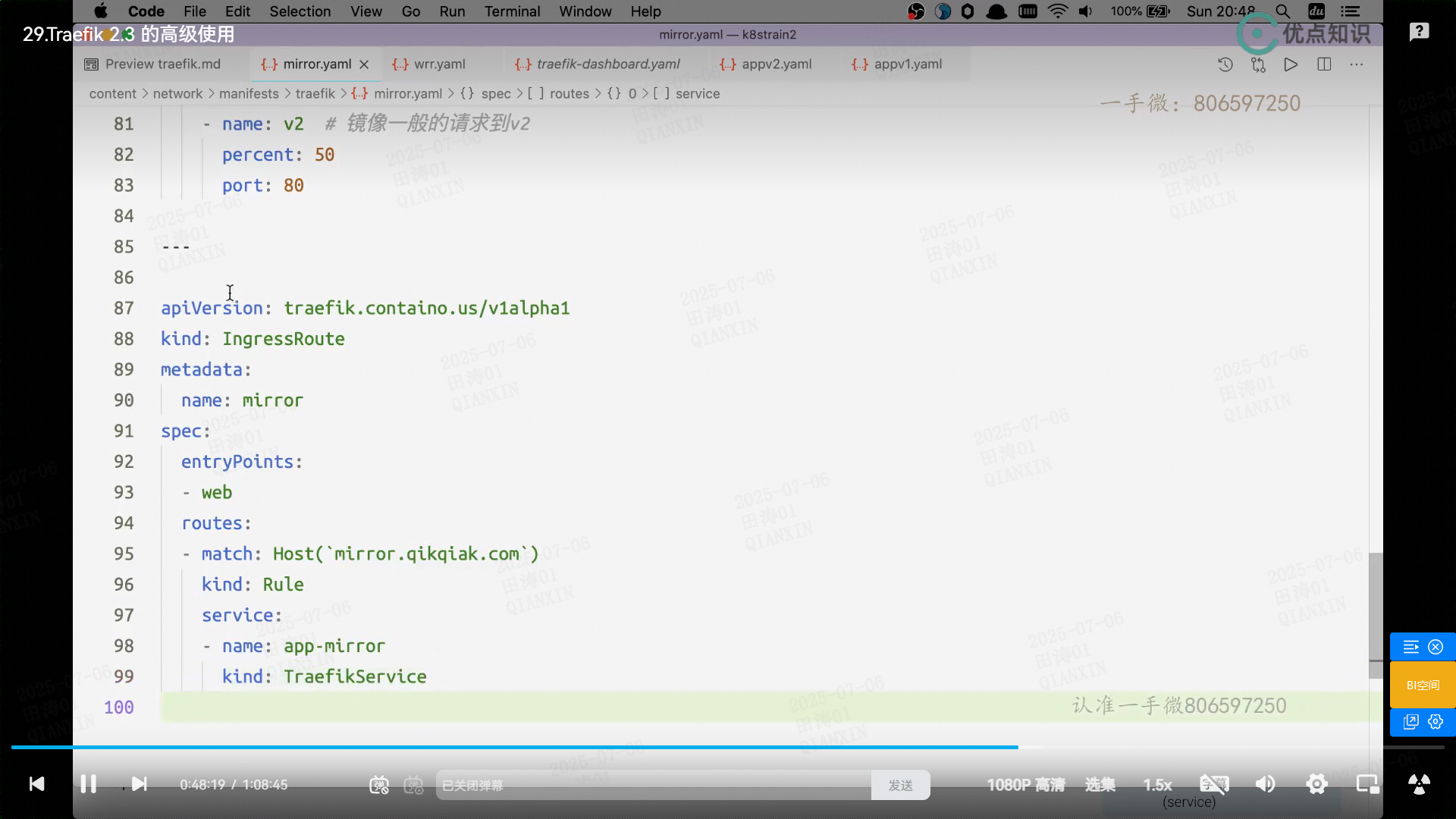This screenshot has width=1456, height=819.
Task: Toggle subtitles in the video player
Action: (1214, 784)
